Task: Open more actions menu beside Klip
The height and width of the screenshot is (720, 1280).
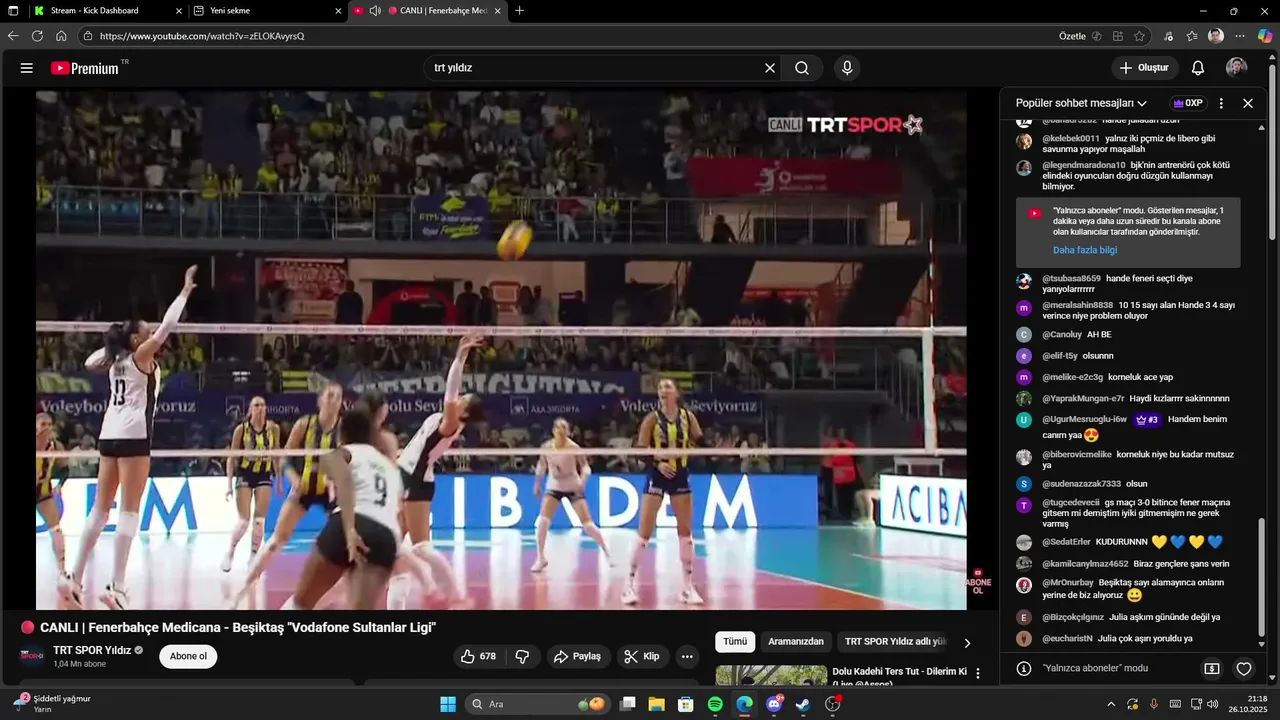Action: (686, 656)
